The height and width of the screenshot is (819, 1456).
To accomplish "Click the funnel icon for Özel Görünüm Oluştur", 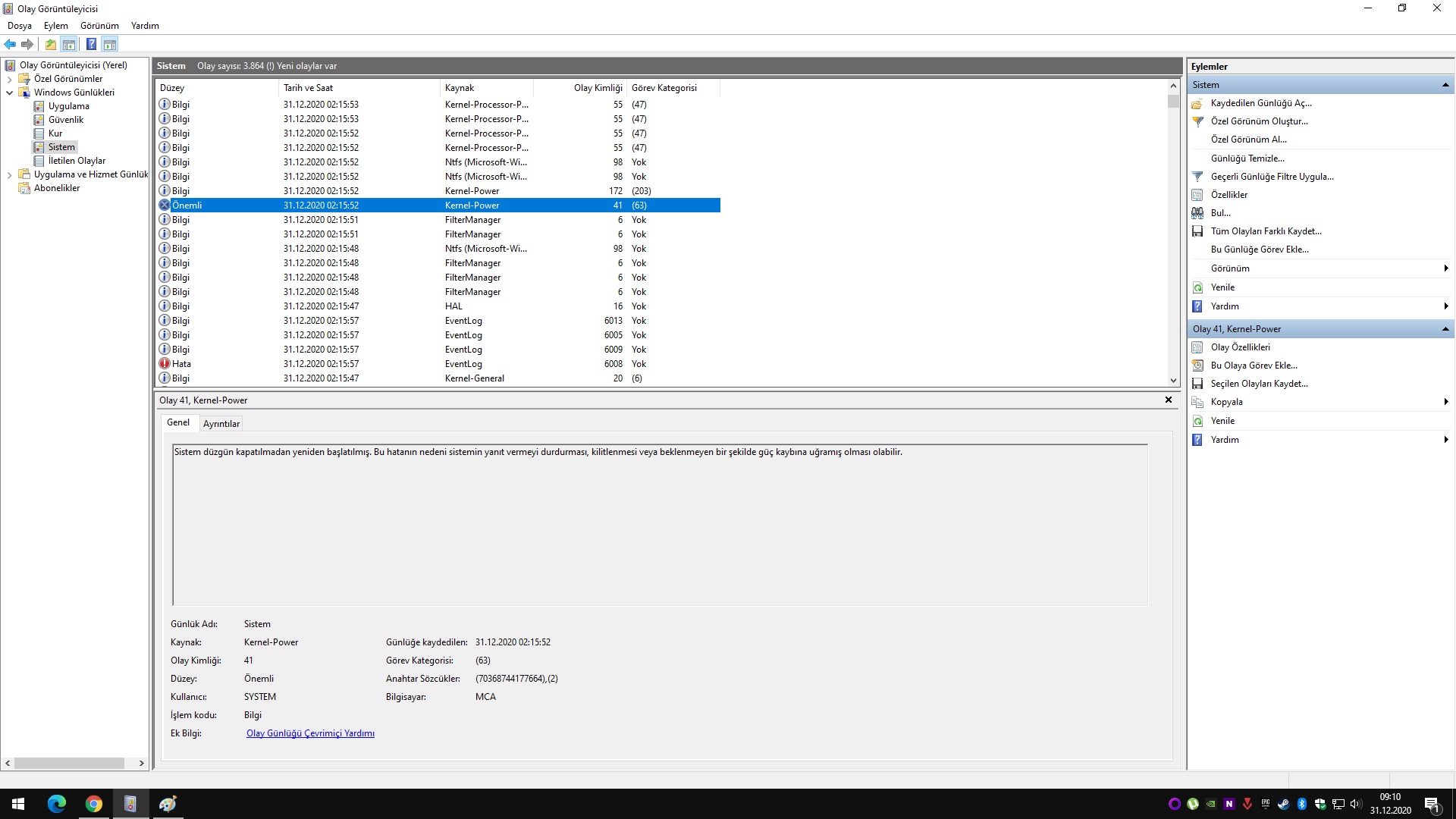I will [x=1197, y=121].
